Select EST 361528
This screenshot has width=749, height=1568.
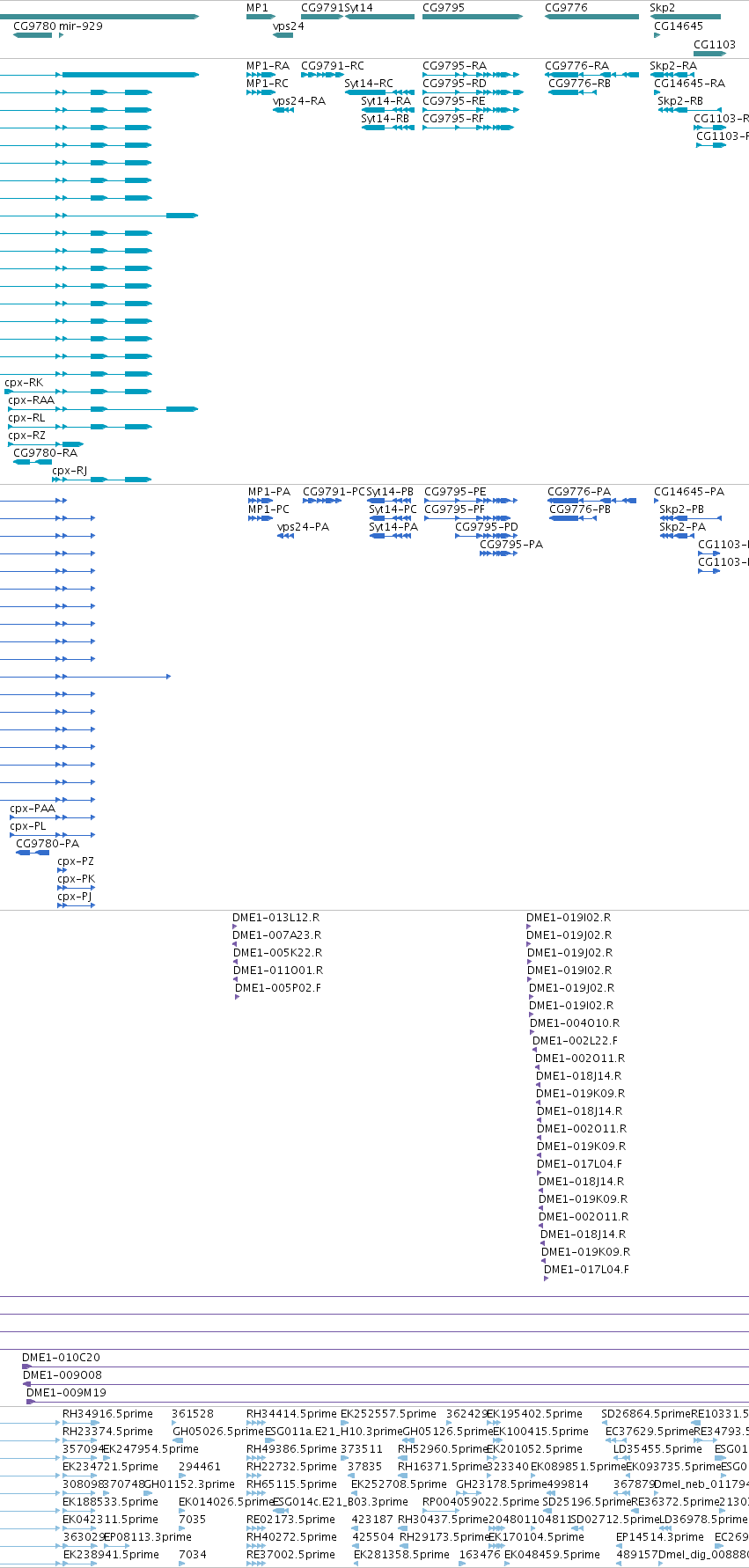(x=193, y=1414)
